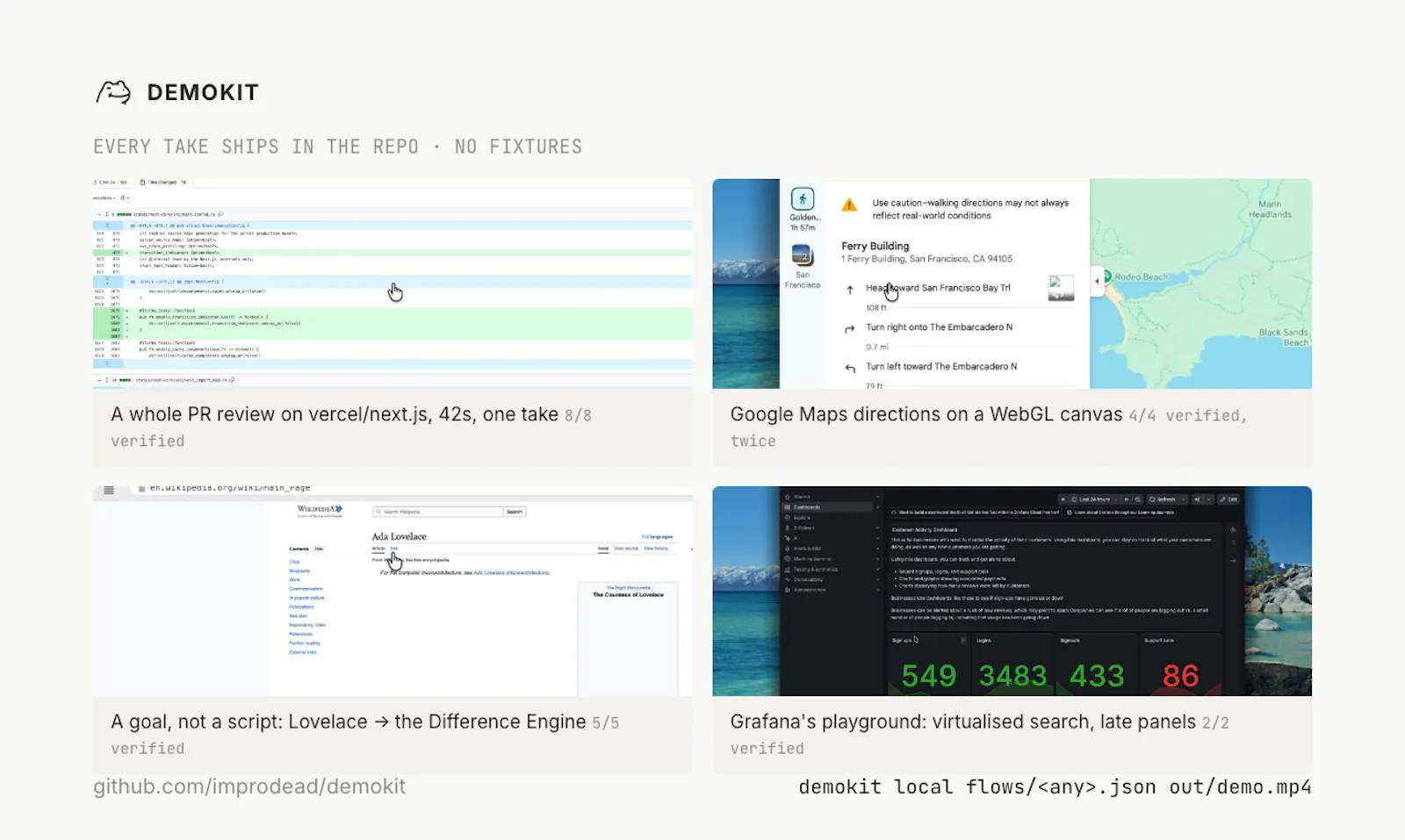The height and width of the screenshot is (840, 1405).
Task: Click the San Francisco photo stack icon
Action: pos(802,255)
